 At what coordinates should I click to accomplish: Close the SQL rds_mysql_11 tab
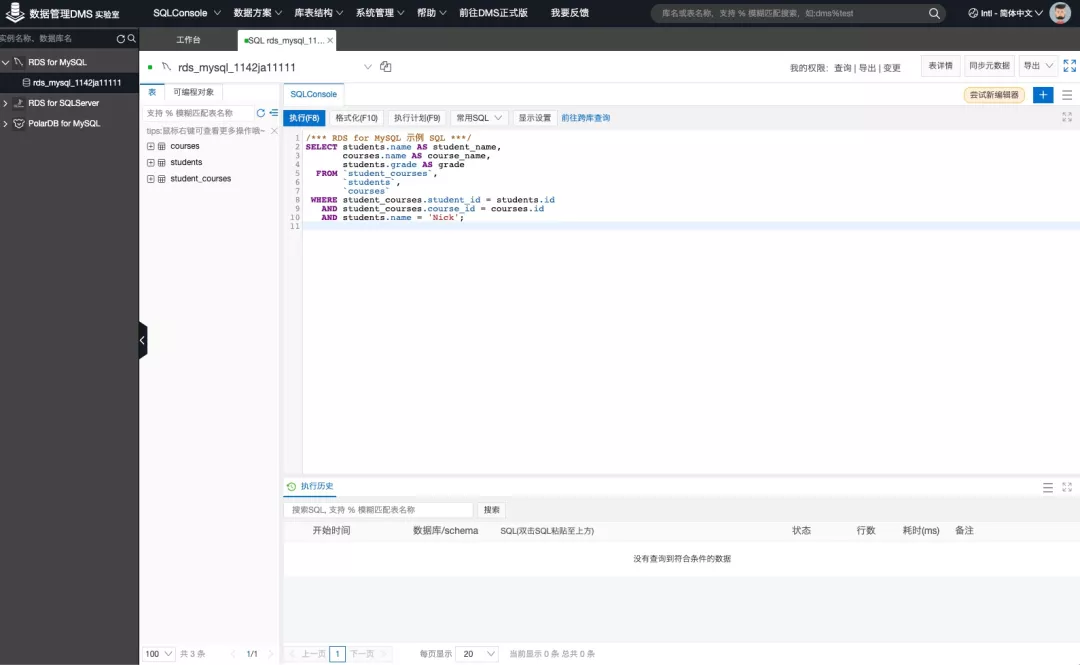pos(330,41)
